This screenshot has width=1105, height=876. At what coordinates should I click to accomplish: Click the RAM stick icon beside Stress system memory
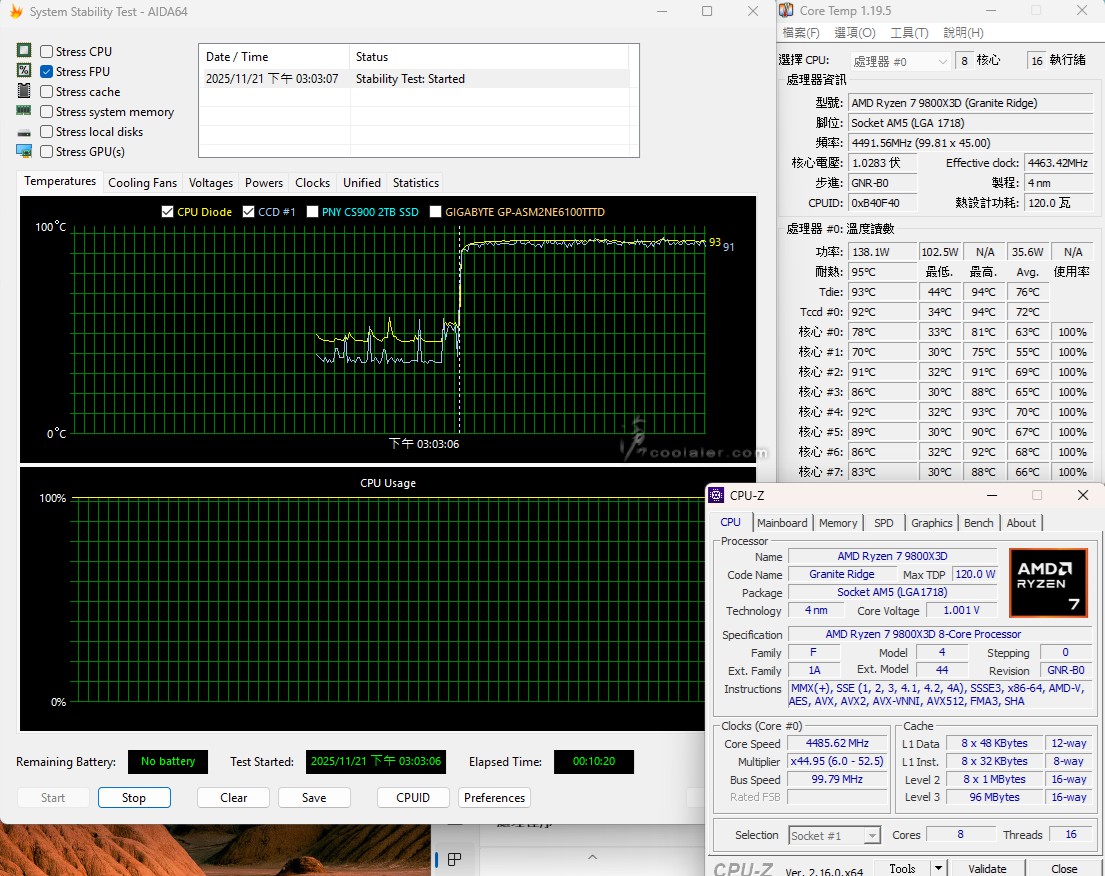(24, 111)
